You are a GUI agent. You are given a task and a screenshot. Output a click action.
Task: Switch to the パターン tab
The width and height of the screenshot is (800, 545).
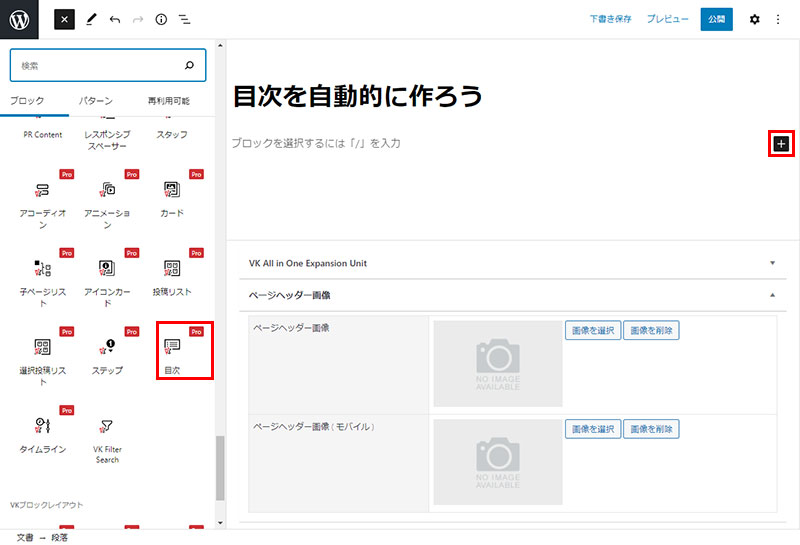click(x=96, y=101)
